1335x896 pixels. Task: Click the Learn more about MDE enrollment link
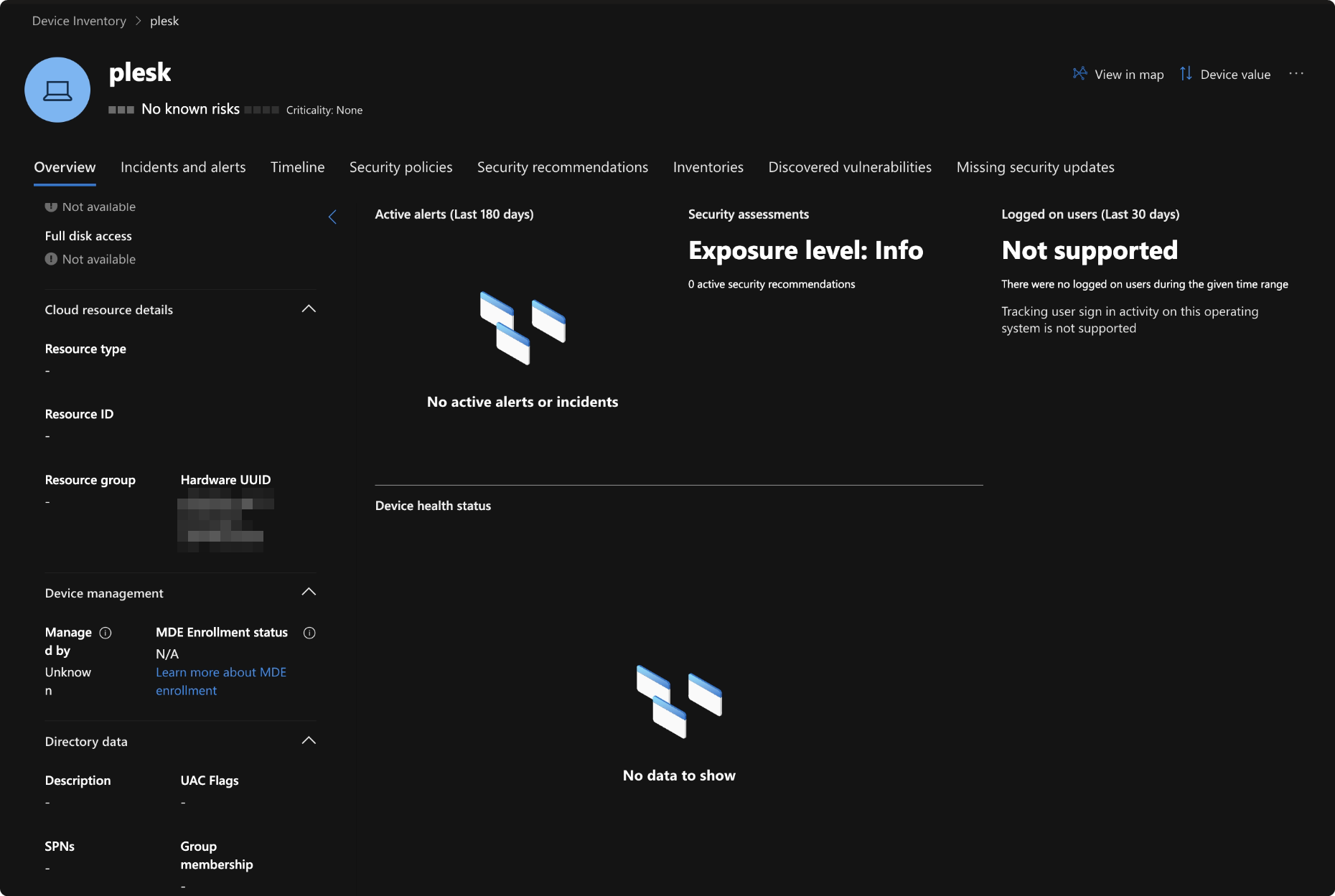(220, 681)
